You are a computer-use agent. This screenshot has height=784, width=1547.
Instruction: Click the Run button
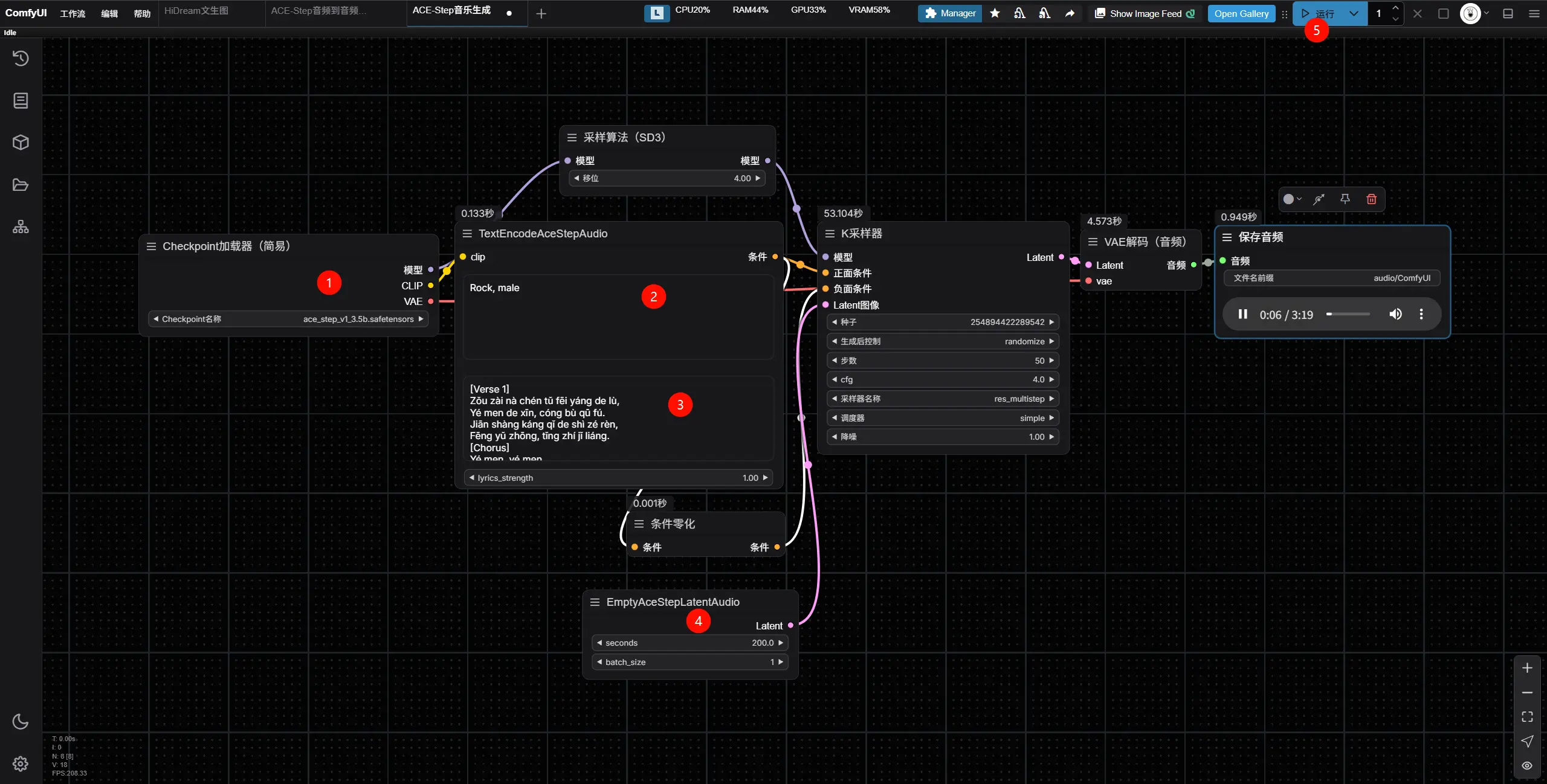coord(1317,13)
